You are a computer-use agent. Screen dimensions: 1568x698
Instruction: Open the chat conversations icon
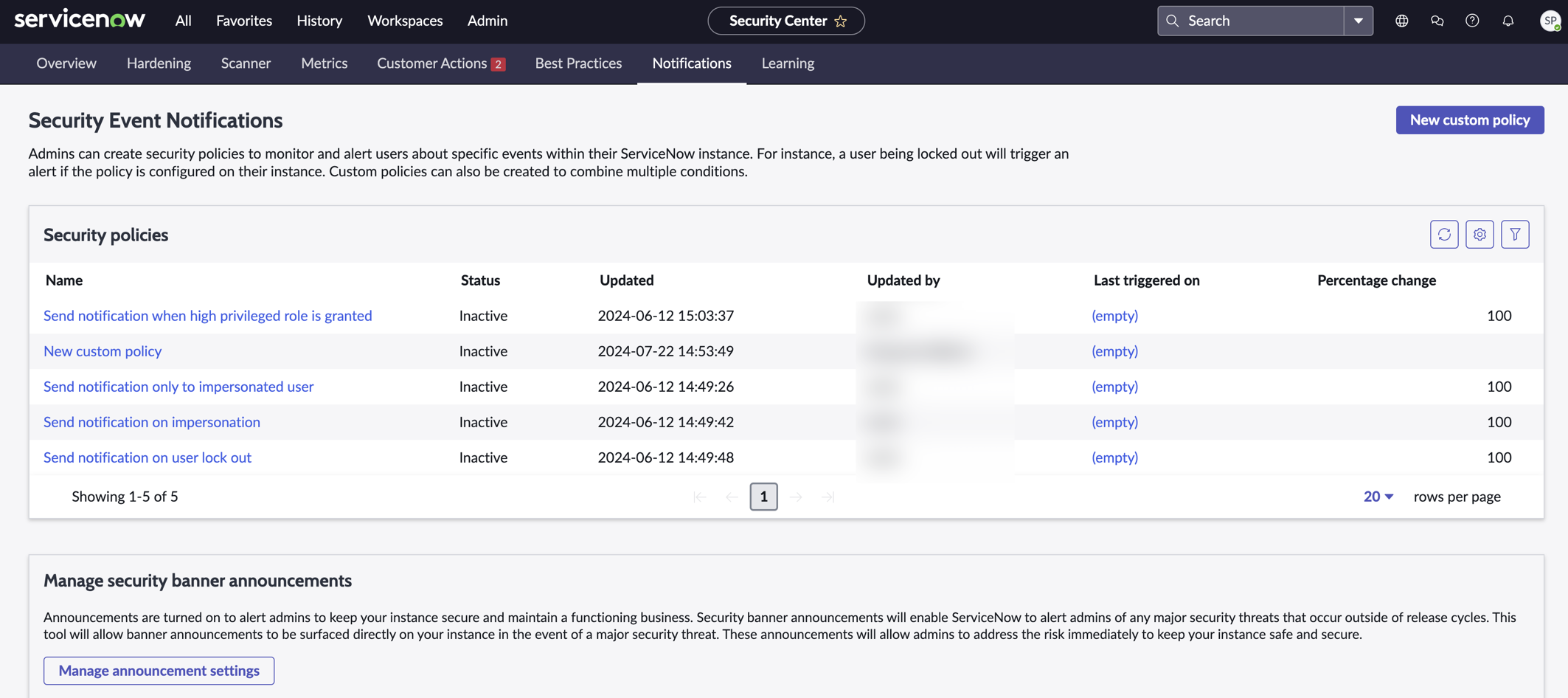click(x=1437, y=21)
